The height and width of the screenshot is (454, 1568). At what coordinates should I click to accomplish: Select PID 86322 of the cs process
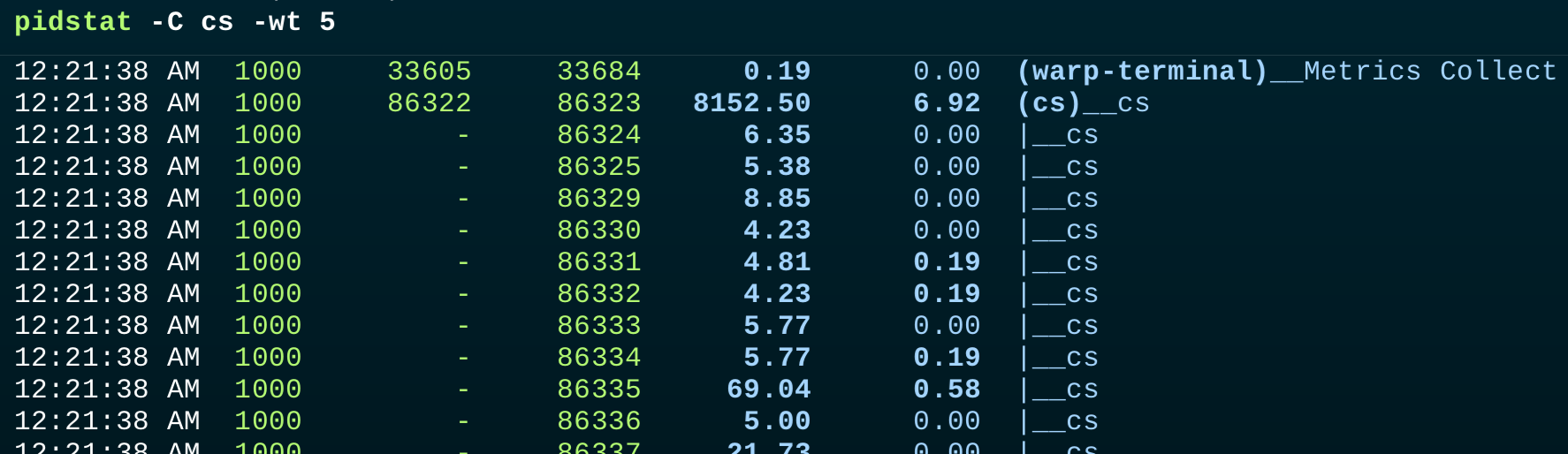pos(429,103)
